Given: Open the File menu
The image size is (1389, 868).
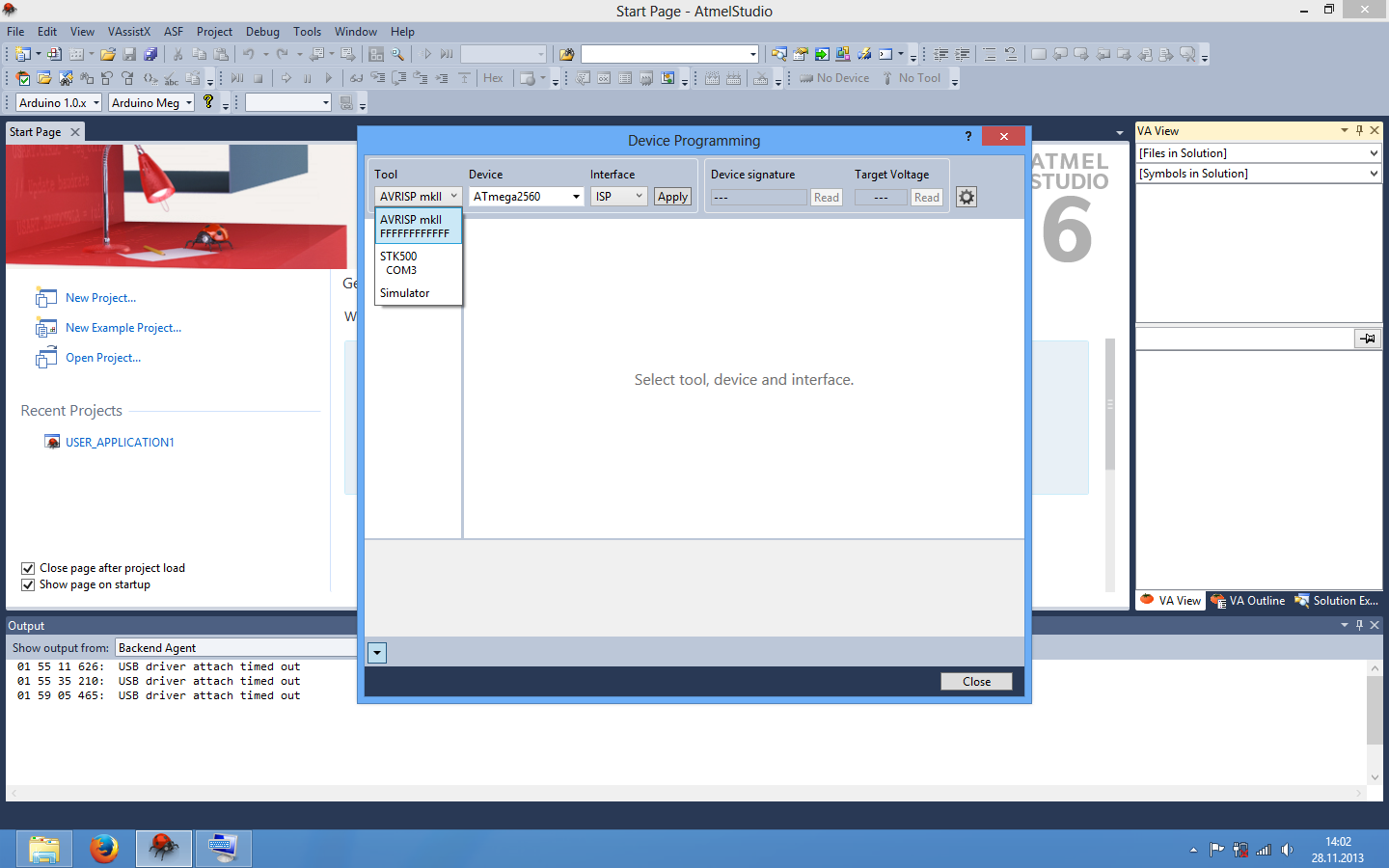Looking at the screenshot, I should coord(15,32).
